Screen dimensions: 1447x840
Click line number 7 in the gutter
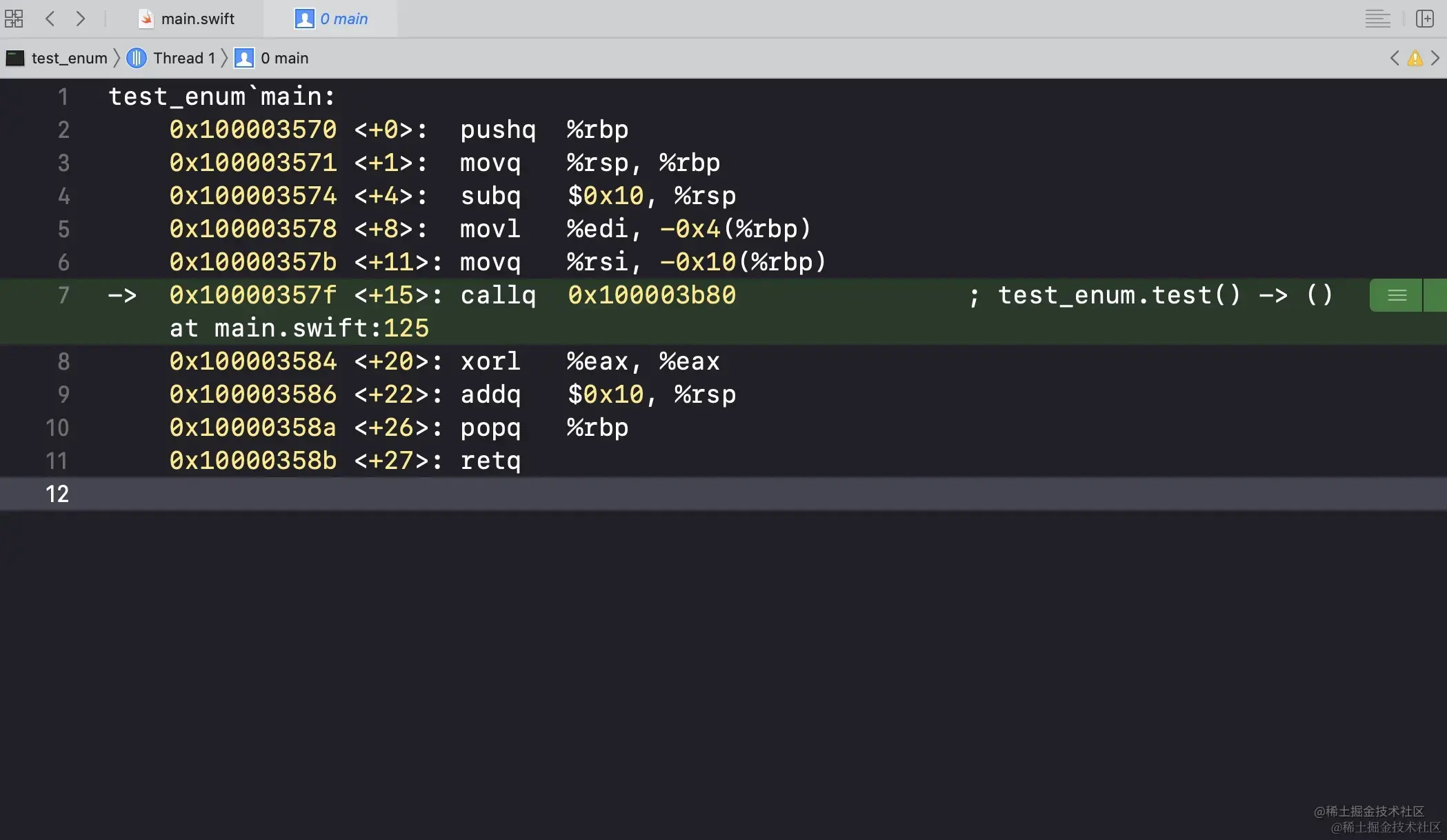coord(63,295)
